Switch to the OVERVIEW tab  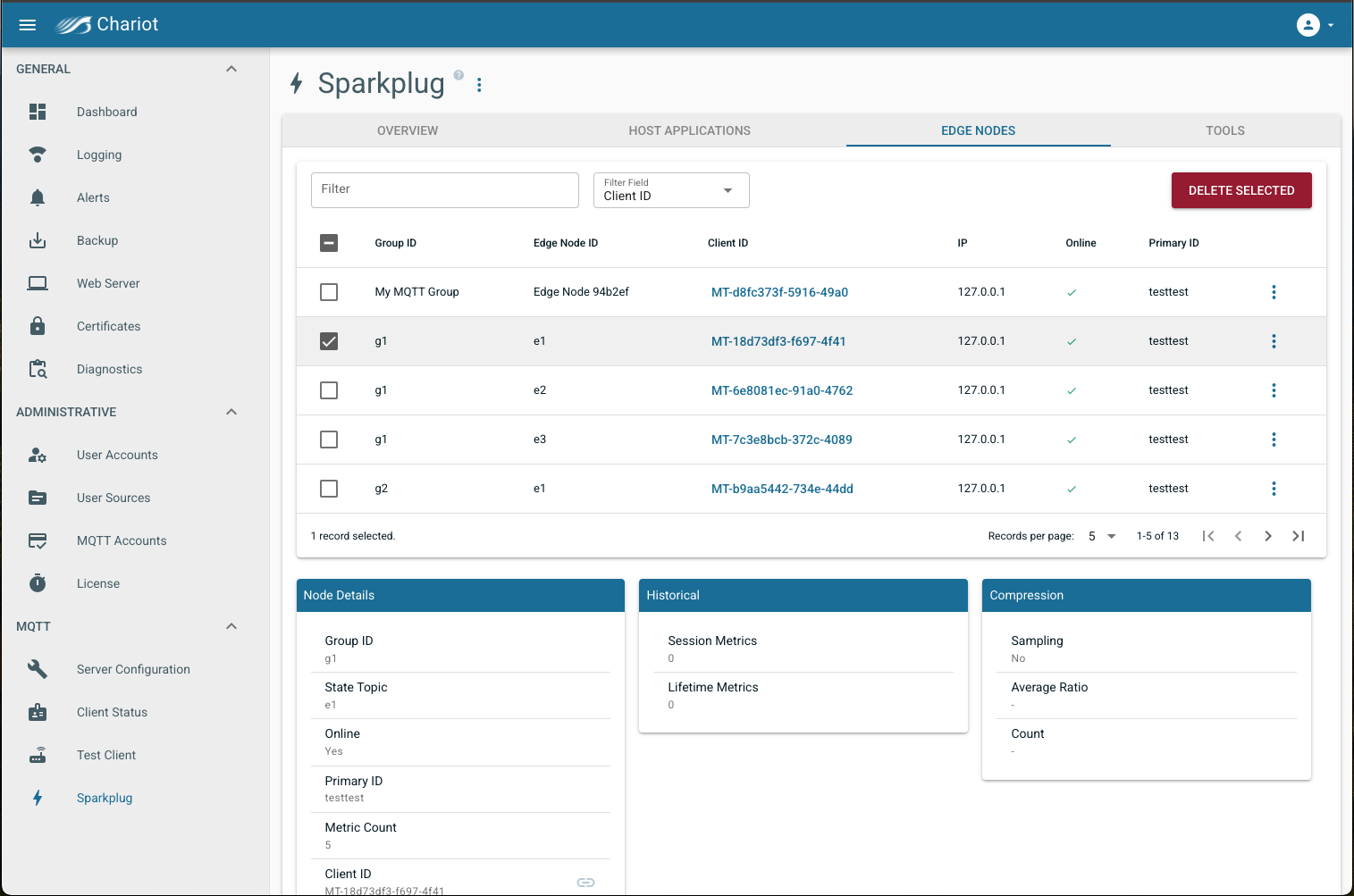point(408,130)
